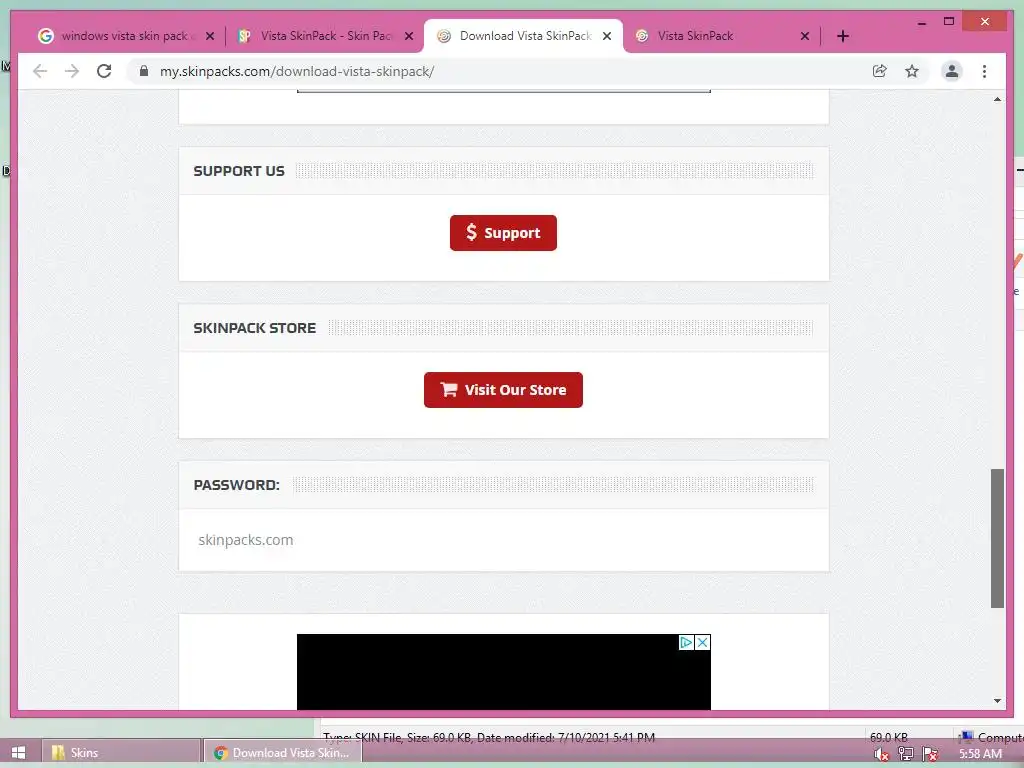The width and height of the screenshot is (1024, 768).
Task: Open the Windows Start menu
Action: click(18, 752)
